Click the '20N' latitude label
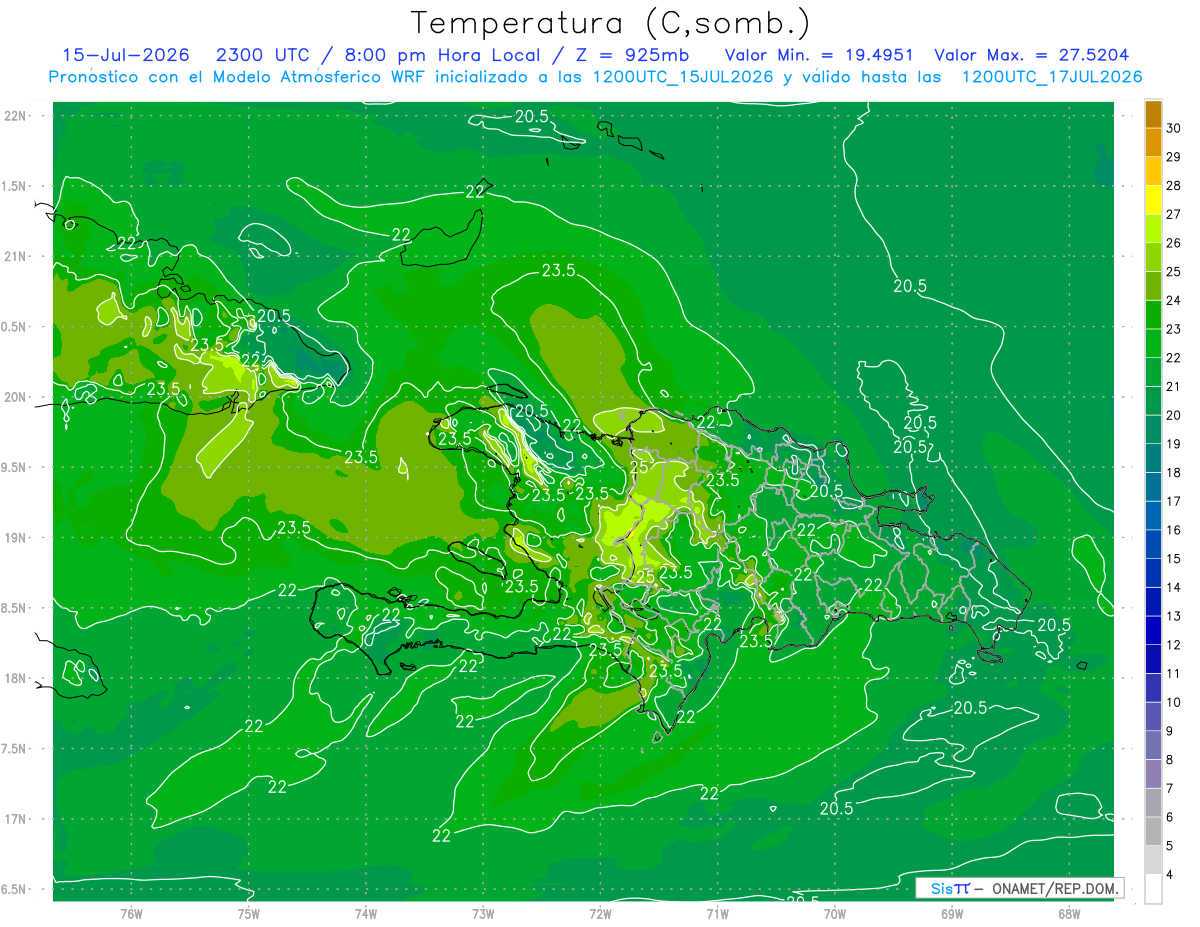This screenshot has width=1200, height=927. 14,397
